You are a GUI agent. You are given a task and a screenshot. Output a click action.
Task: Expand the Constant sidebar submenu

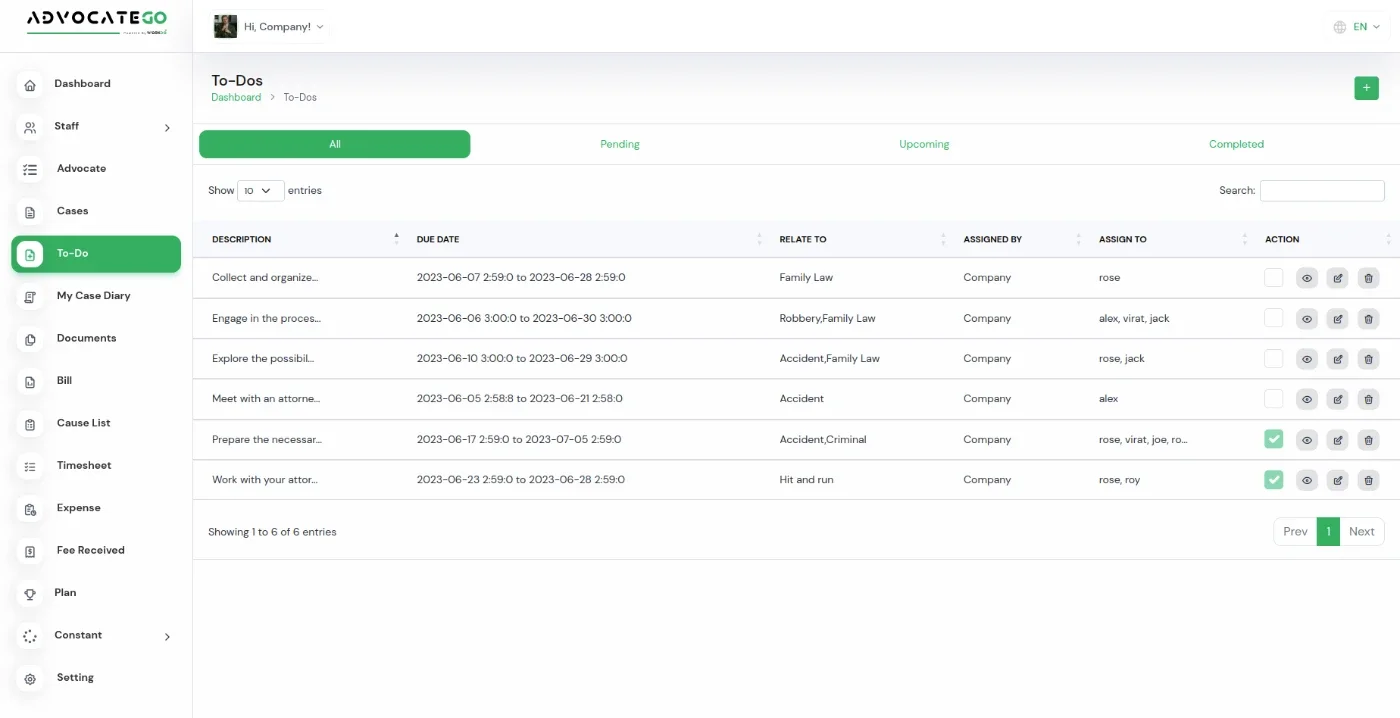point(167,637)
